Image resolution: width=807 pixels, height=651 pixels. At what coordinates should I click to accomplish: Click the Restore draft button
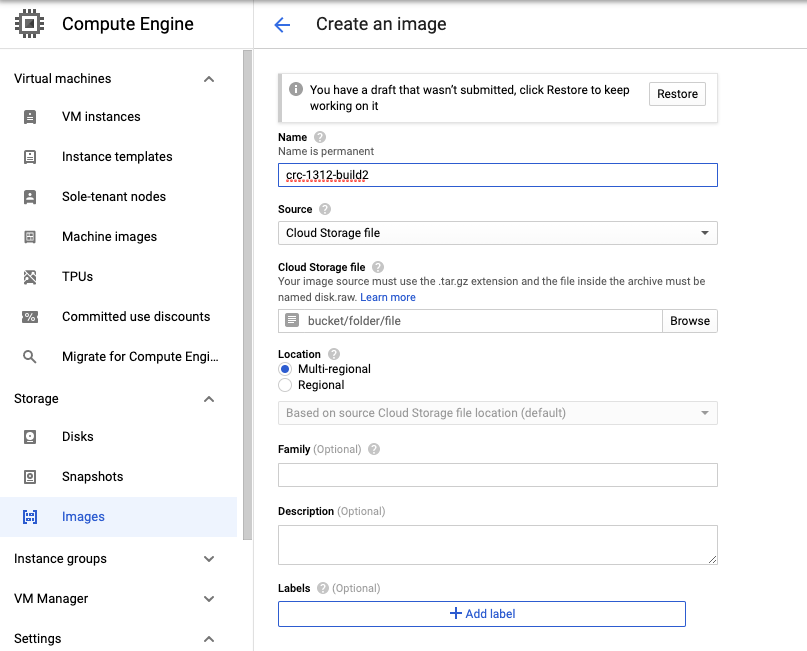coord(677,94)
